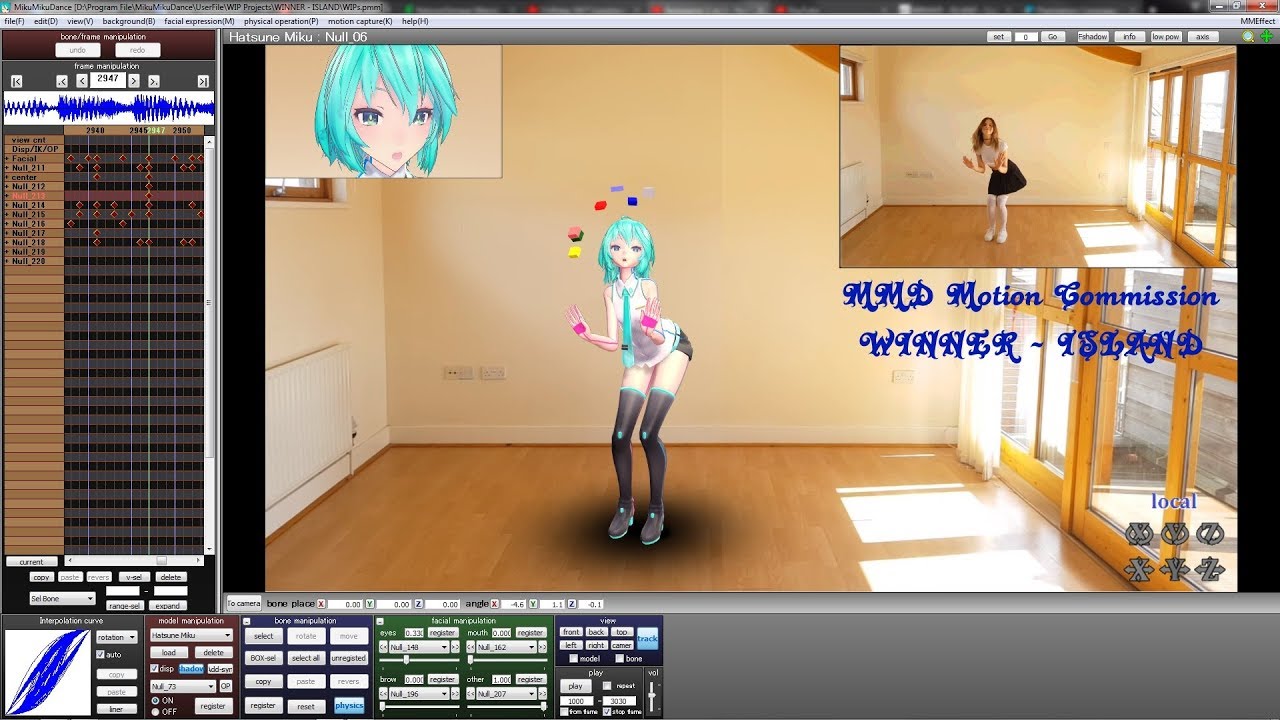
Task: Open the facial expression(M) menu
Action: pos(199,20)
